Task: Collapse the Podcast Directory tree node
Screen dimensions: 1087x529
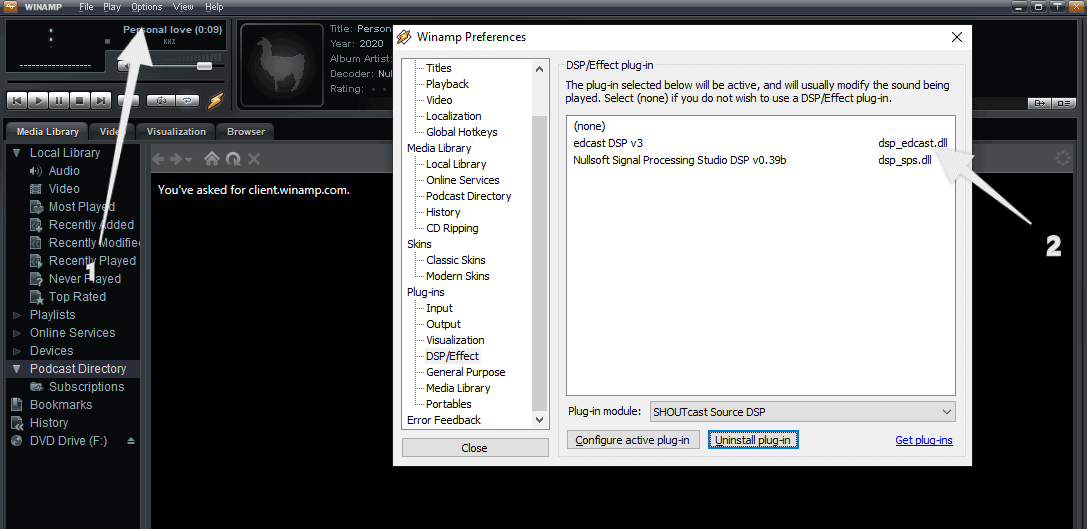Action: pos(17,369)
